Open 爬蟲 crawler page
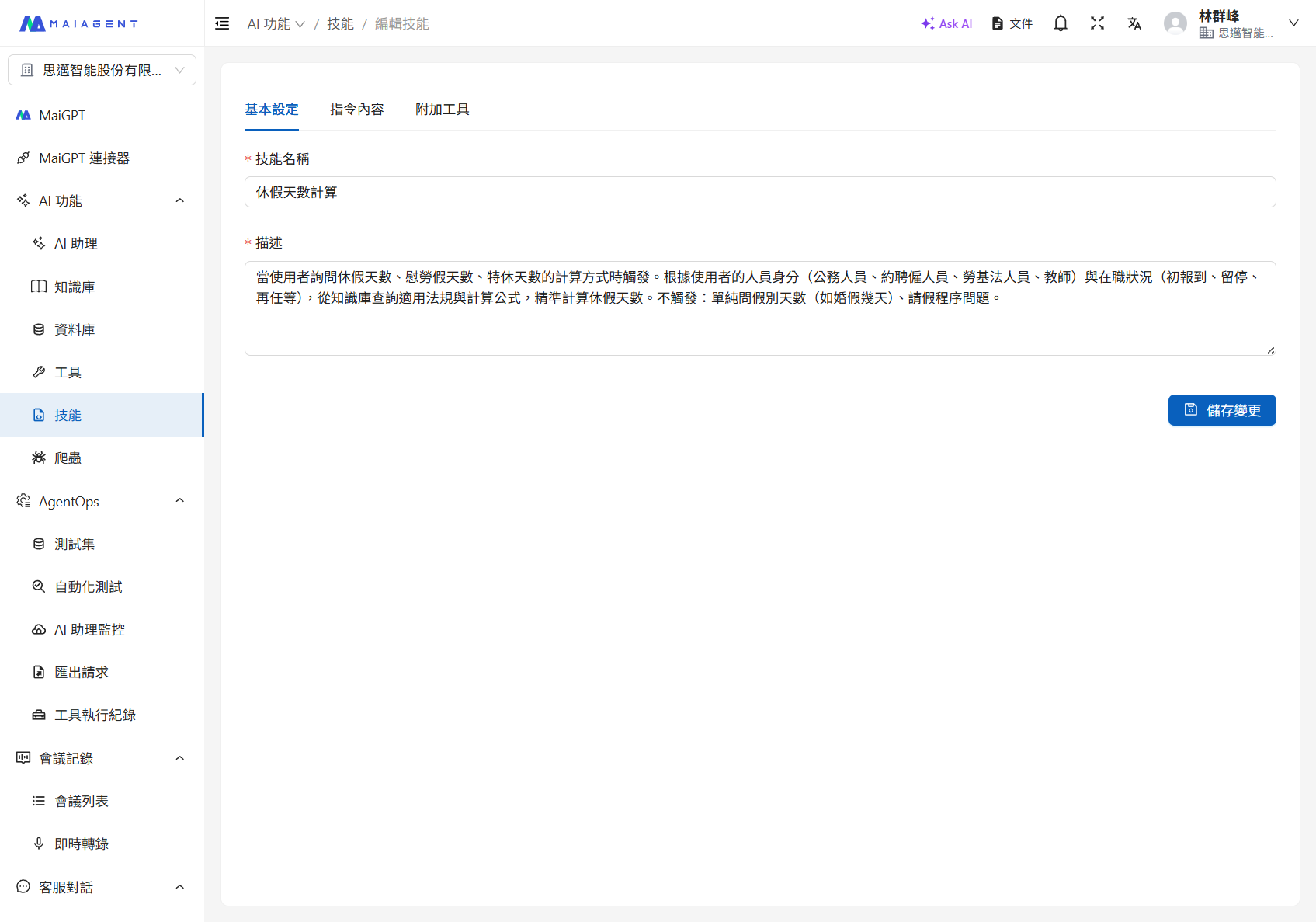Image resolution: width=1316 pixels, height=922 pixels. pyautogui.click(x=68, y=458)
